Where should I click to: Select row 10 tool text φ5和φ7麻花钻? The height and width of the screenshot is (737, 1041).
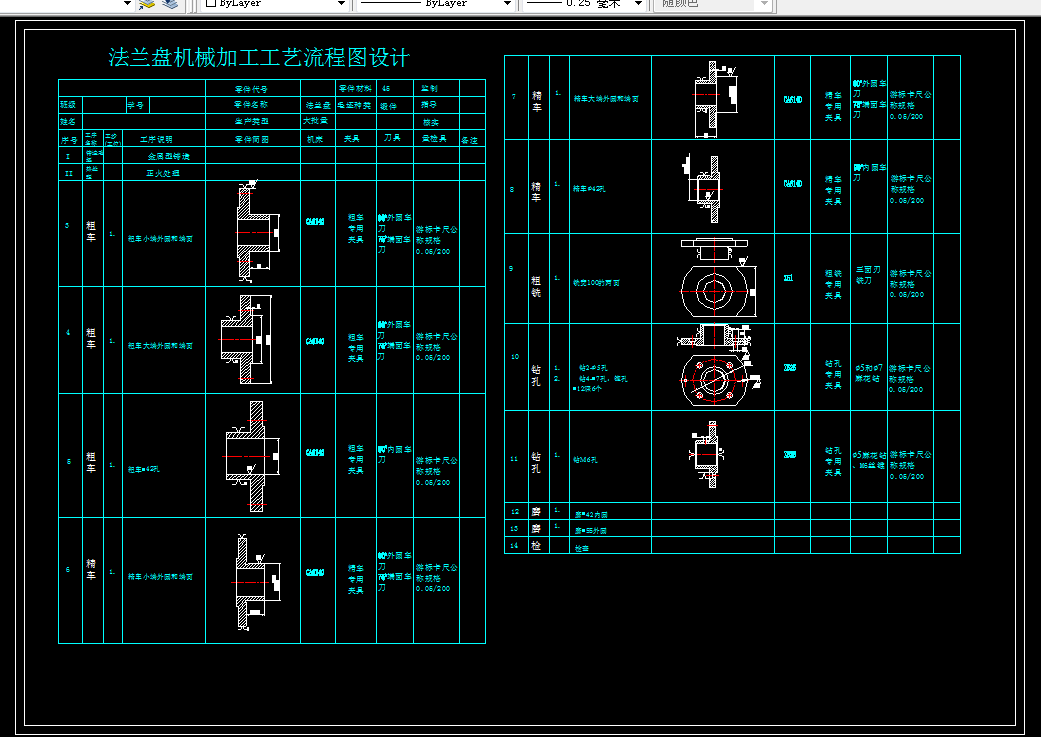click(869, 373)
